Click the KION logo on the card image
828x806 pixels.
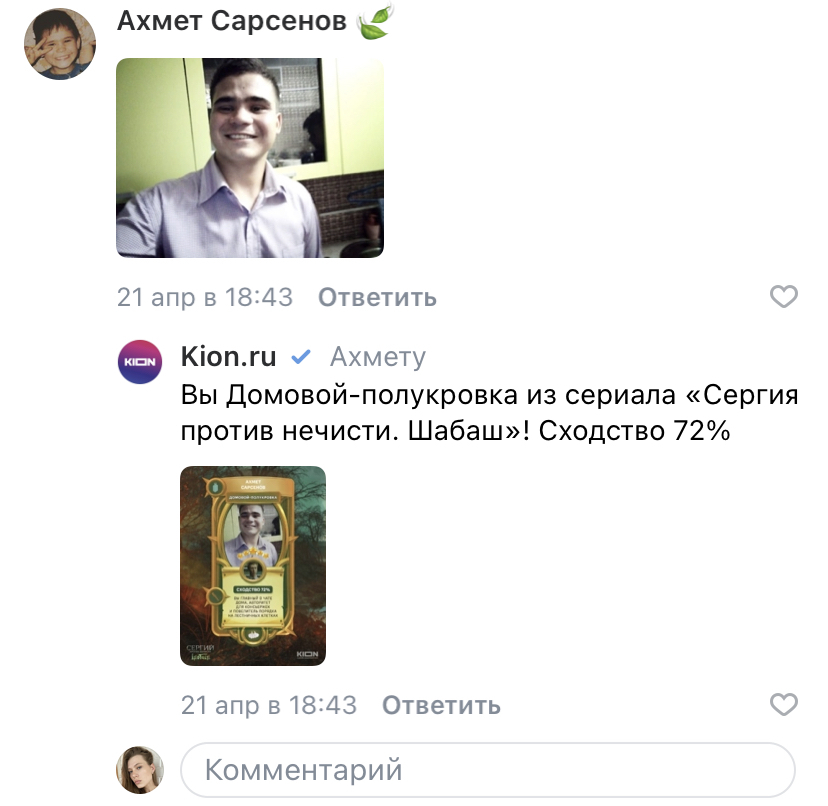pyautogui.click(x=307, y=654)
